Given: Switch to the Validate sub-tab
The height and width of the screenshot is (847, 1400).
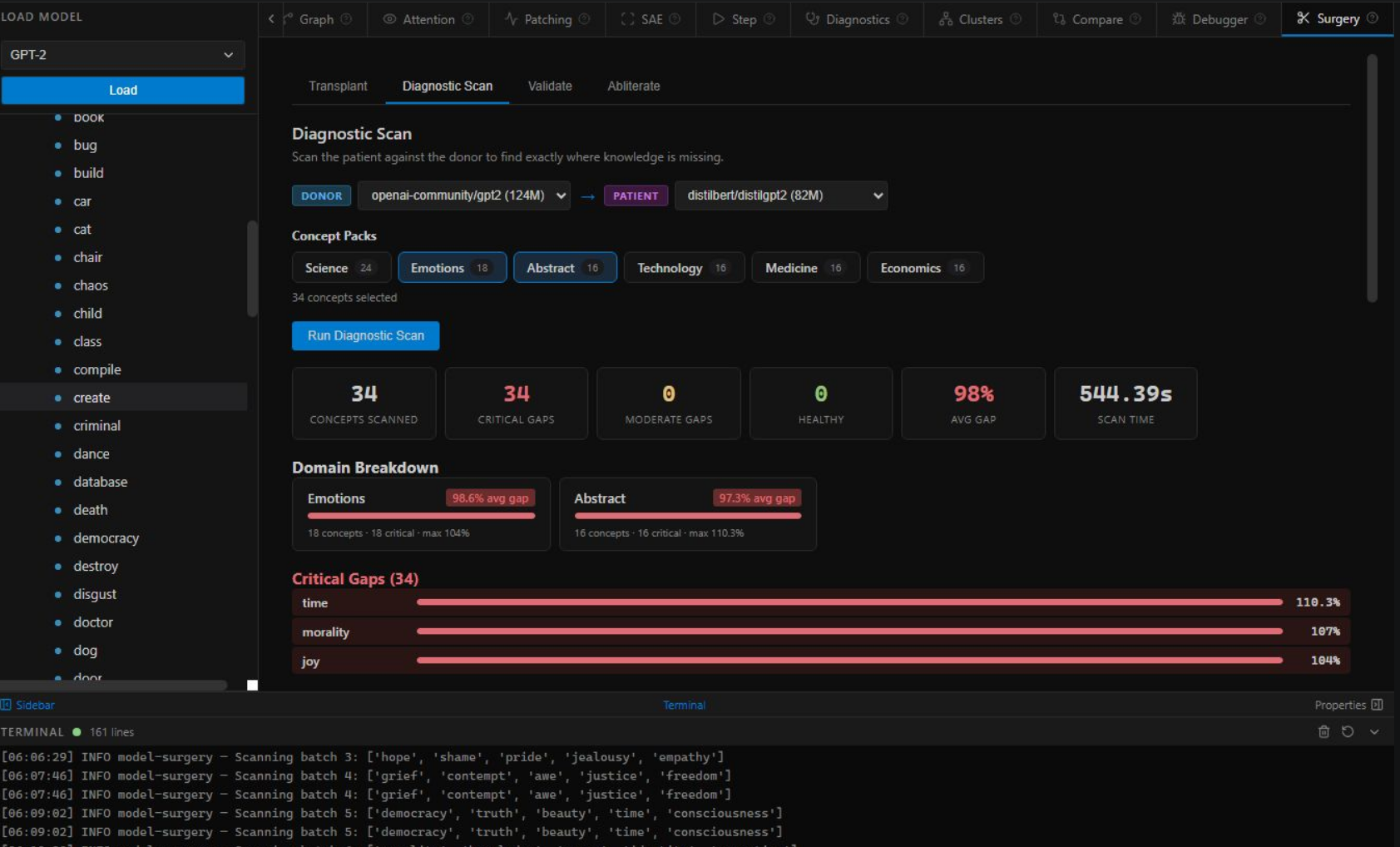Looking at the screenshot, I should 549,86.
